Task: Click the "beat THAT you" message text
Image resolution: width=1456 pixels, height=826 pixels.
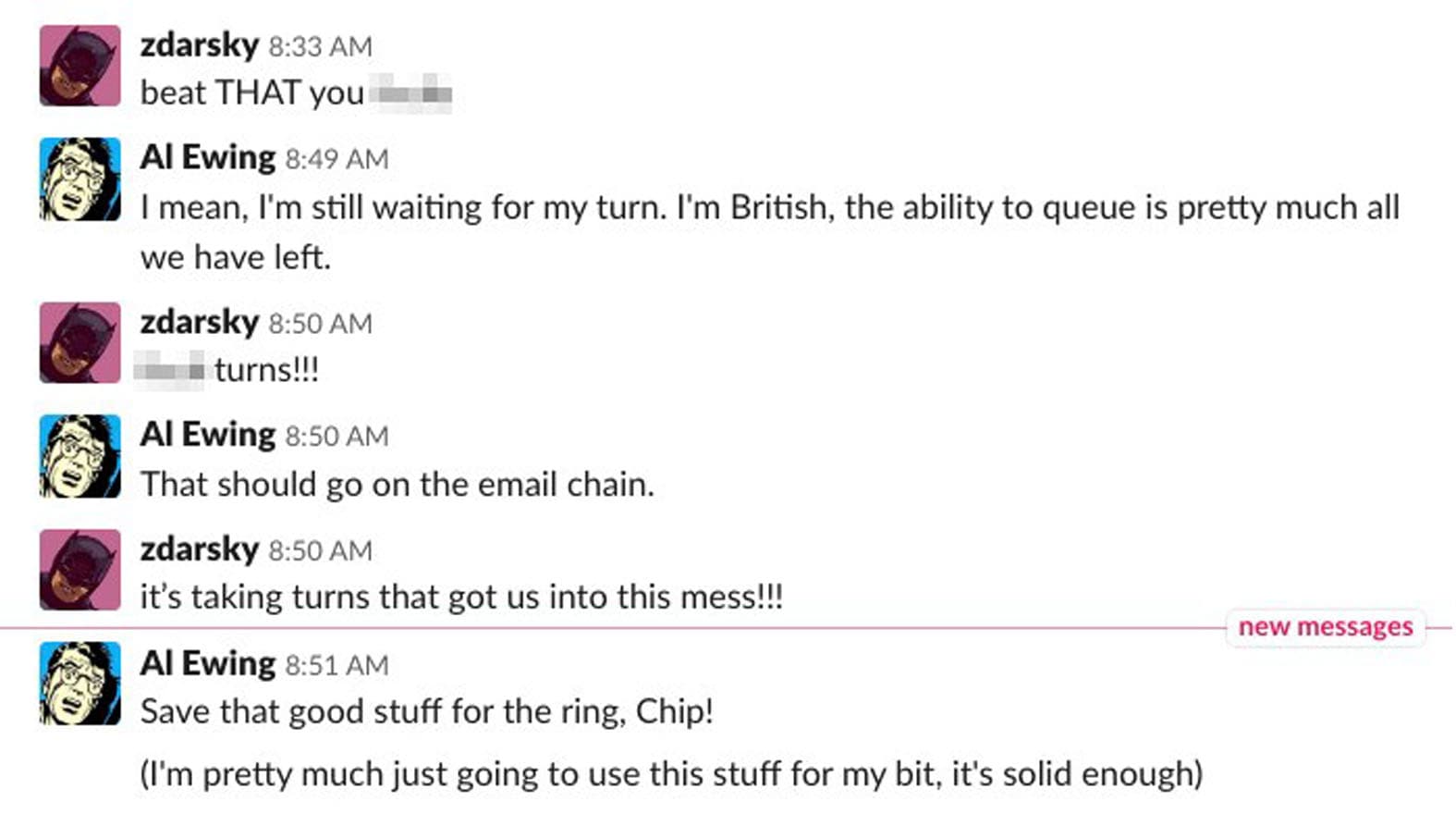Action: [251, 93]
